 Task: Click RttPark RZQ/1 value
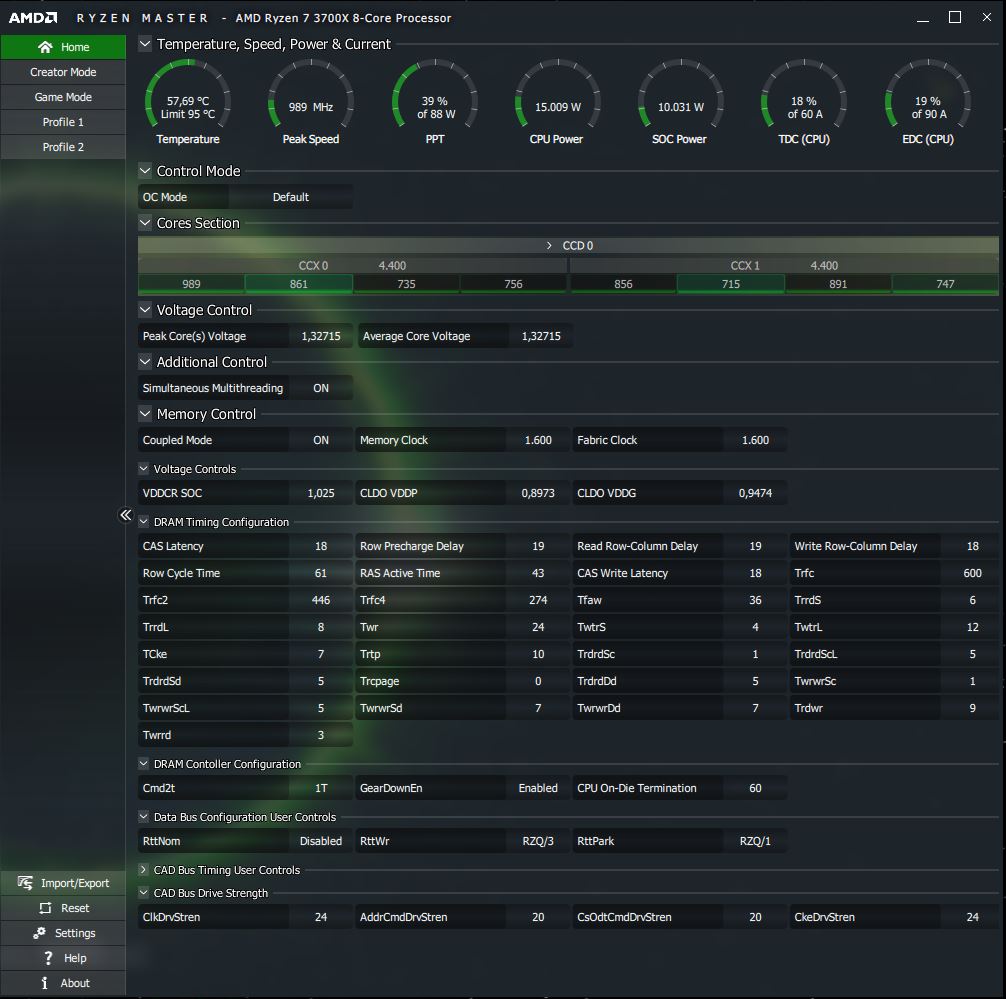[x=755, y=841]
